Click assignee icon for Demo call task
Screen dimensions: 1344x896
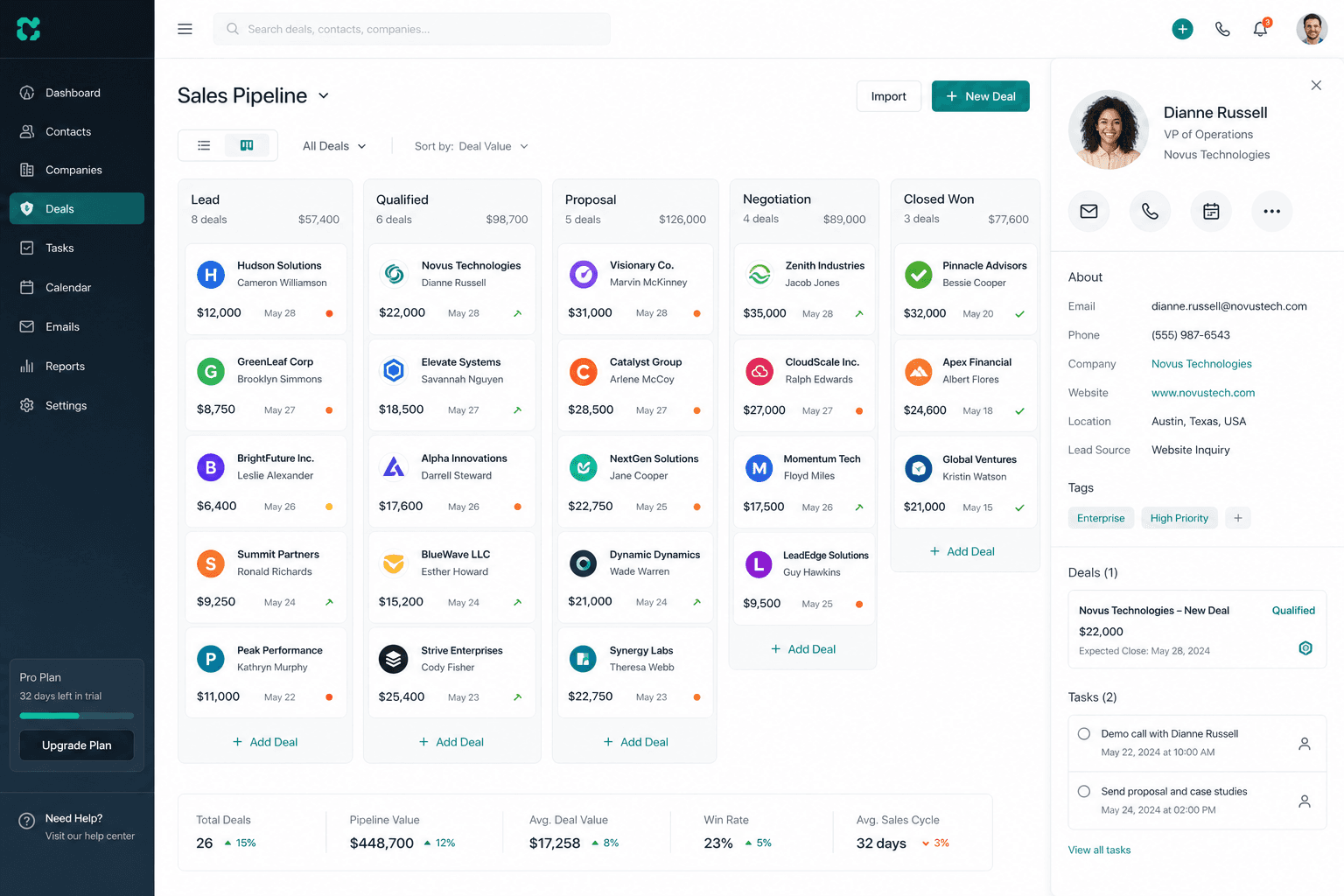pyautogui.click(x=1304, y=744)
